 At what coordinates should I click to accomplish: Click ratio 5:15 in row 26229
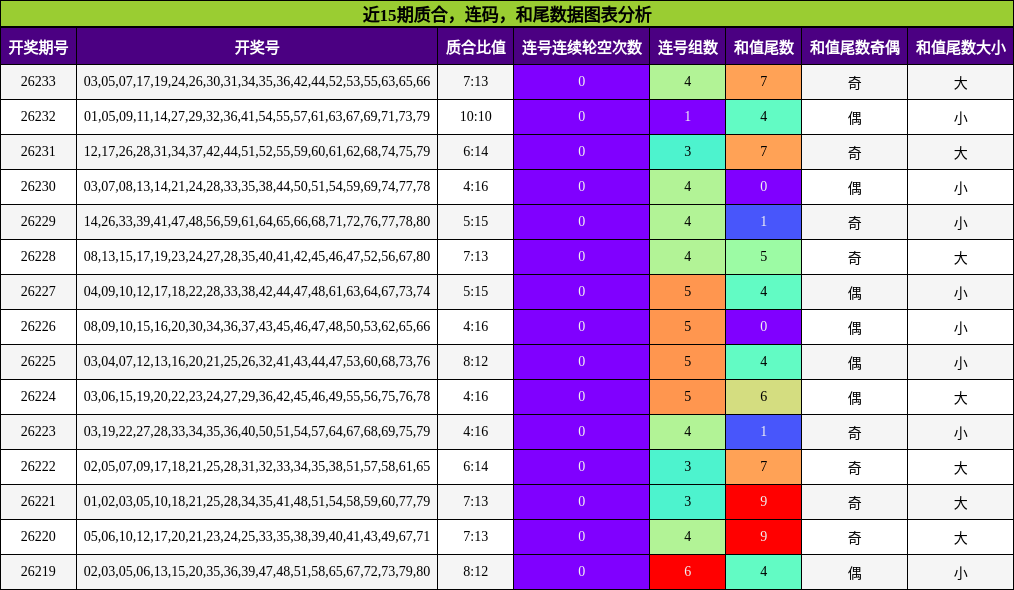coord(475,221)
